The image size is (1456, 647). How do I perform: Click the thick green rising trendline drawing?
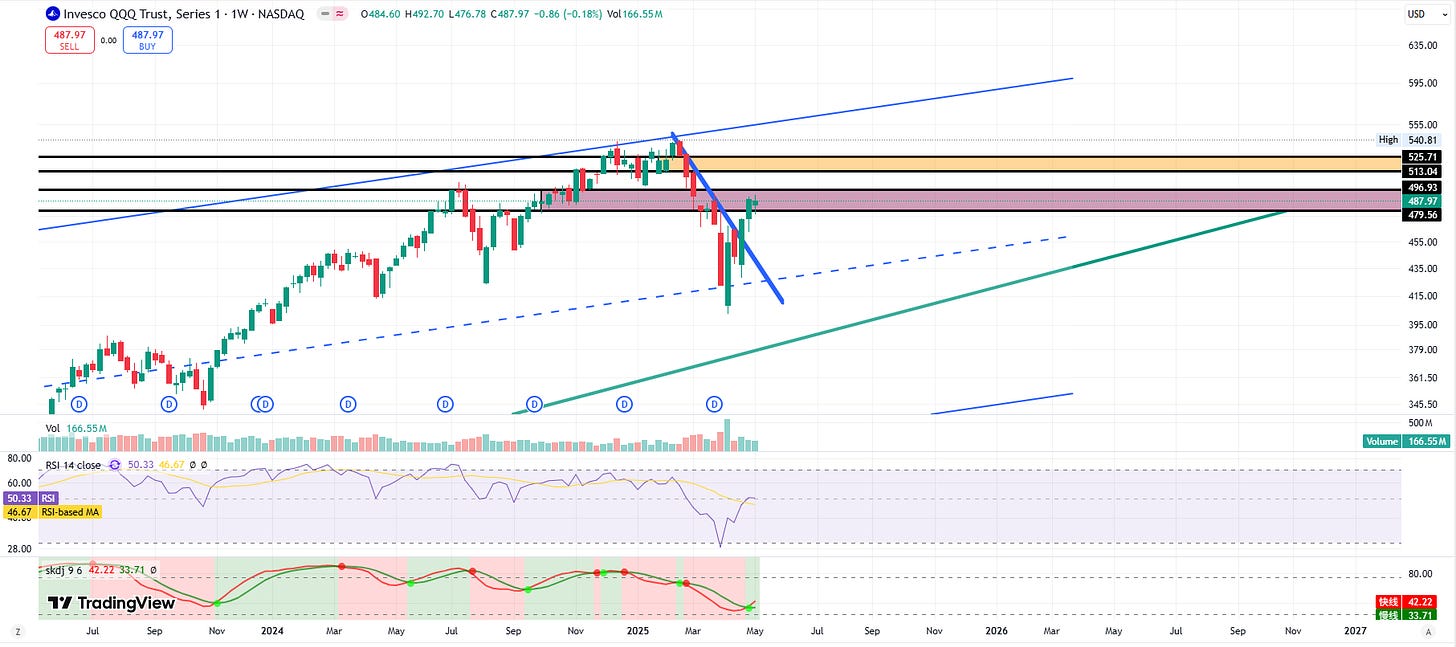click(900, 312)
